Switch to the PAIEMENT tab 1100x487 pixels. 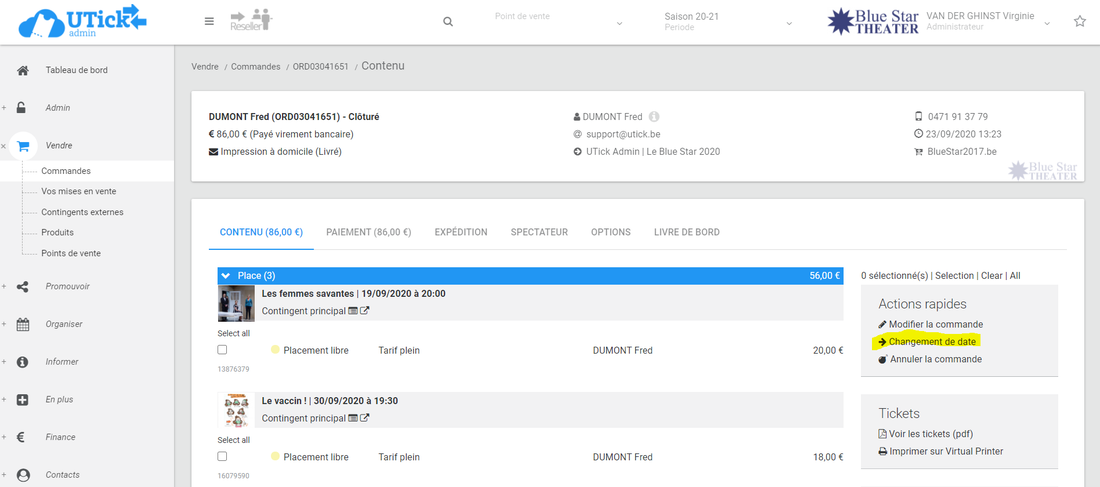click(368, 232)
